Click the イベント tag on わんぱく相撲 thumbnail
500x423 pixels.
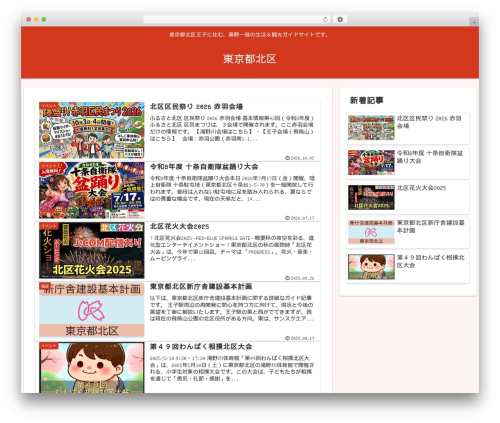click(49, 346)
